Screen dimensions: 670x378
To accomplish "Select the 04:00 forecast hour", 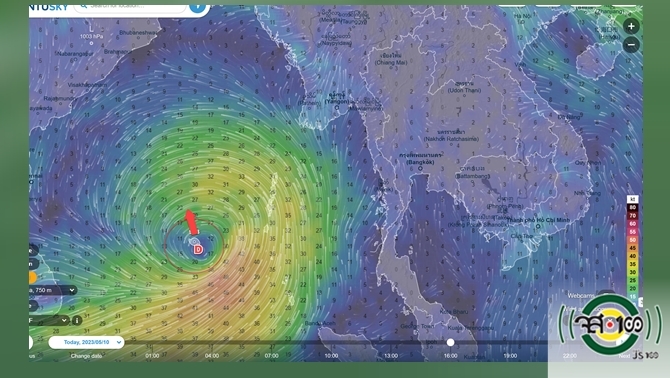I will point(212,355).
